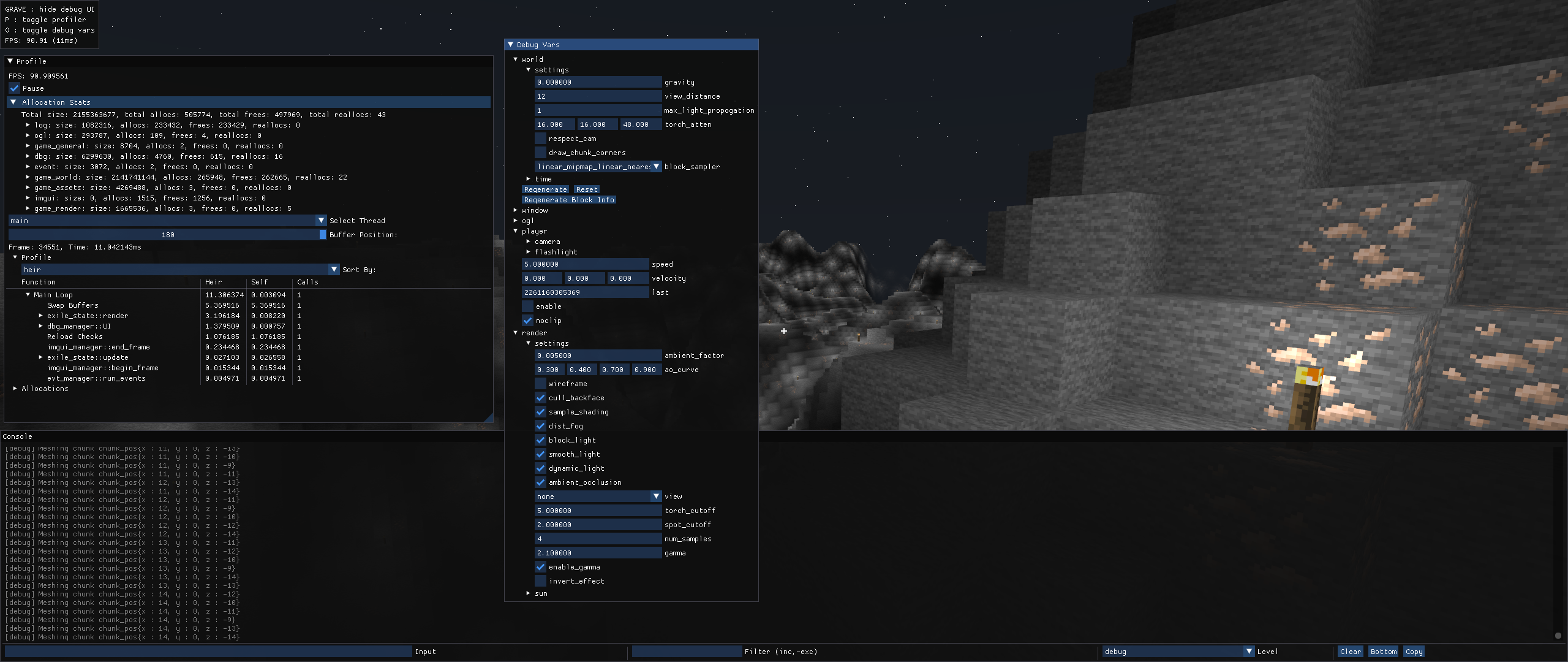This screenshot has width=1568, height=662.
Task: Expand the Allocations tree item
Action: [x=15, y=389]
